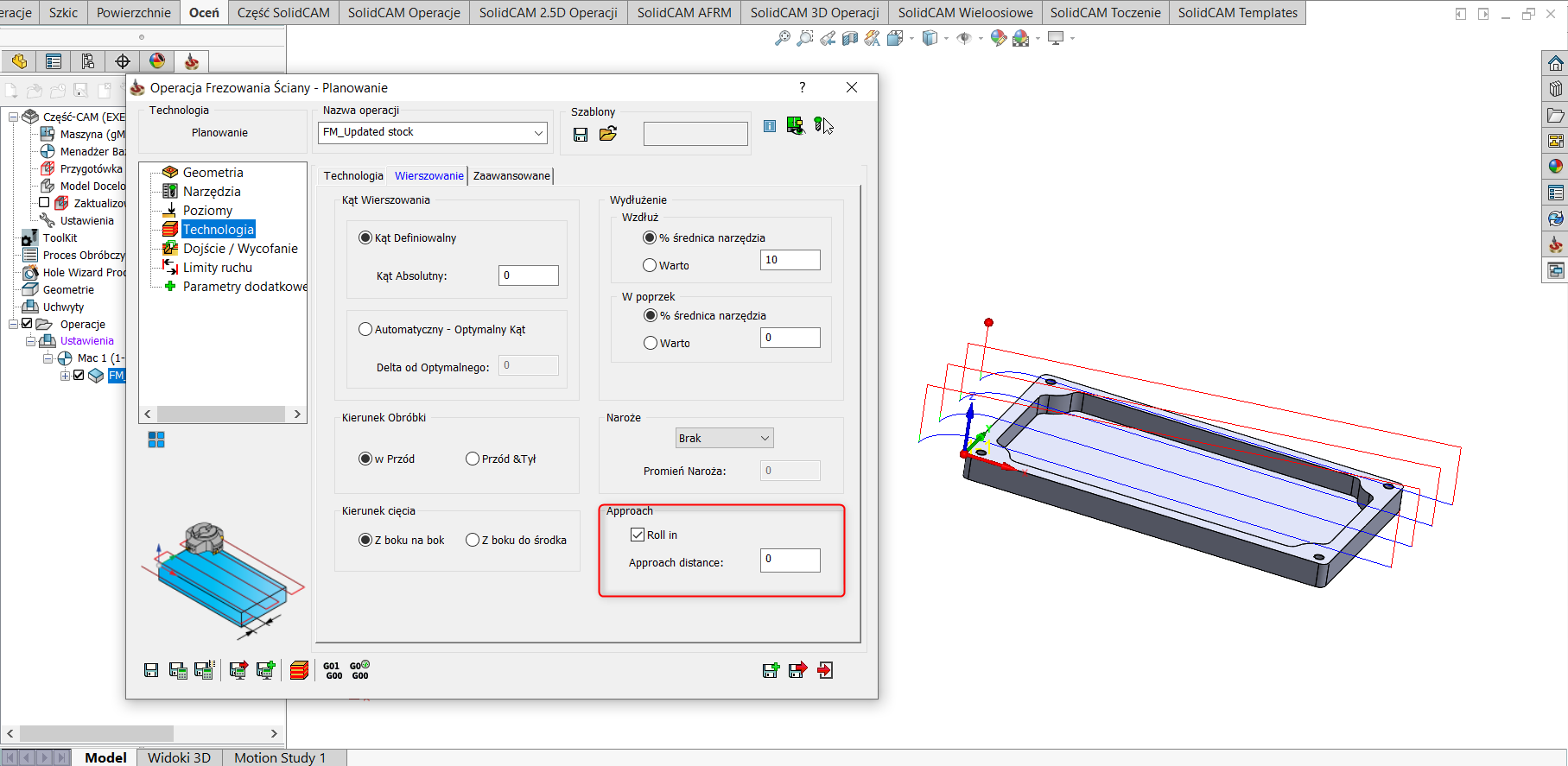The width and height of the screenshot is (1568, 766).
Task: Select Kąt Definiowalny radio button
Action: (365, 237)
